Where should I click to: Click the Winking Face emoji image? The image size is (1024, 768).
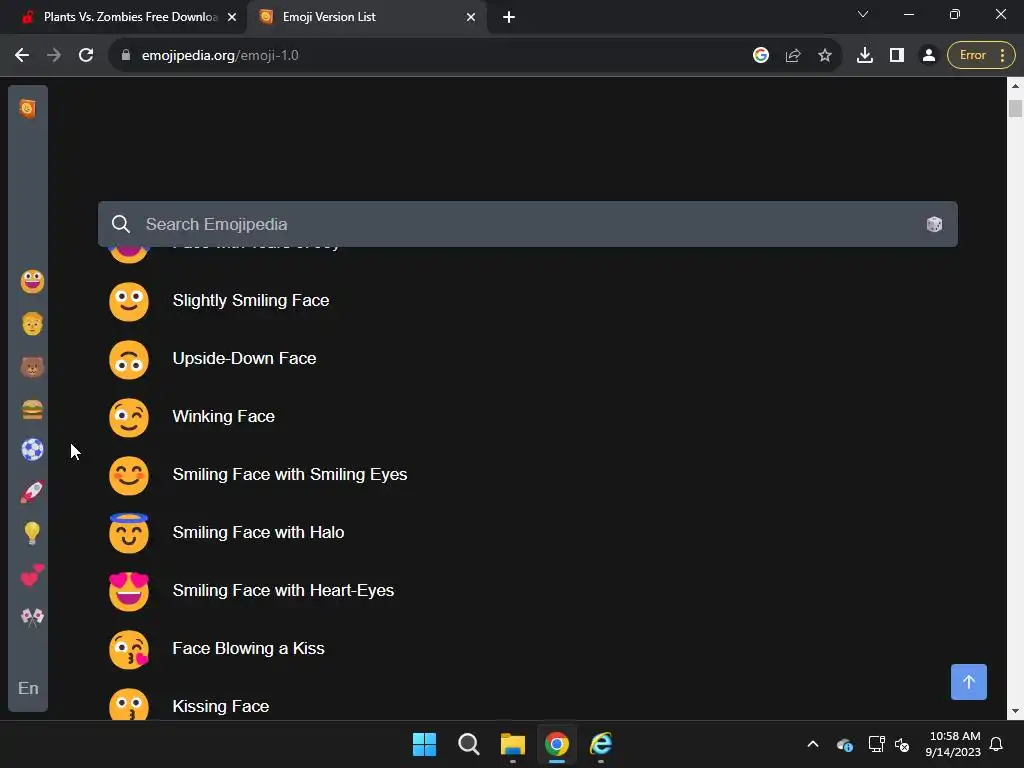[129, 418]
